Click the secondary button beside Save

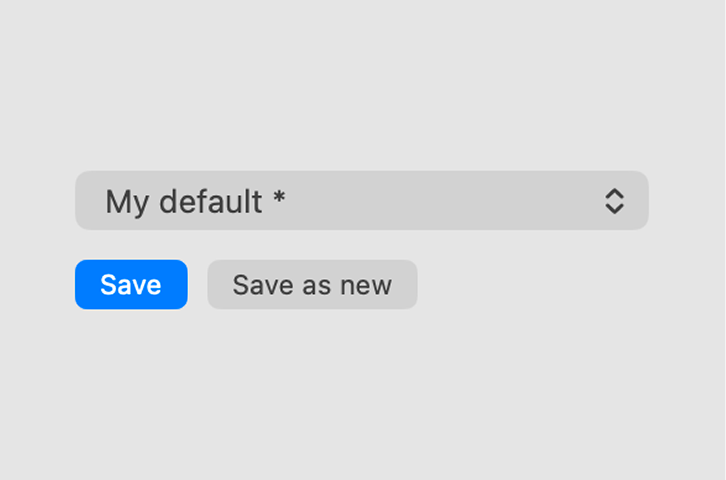312,285
